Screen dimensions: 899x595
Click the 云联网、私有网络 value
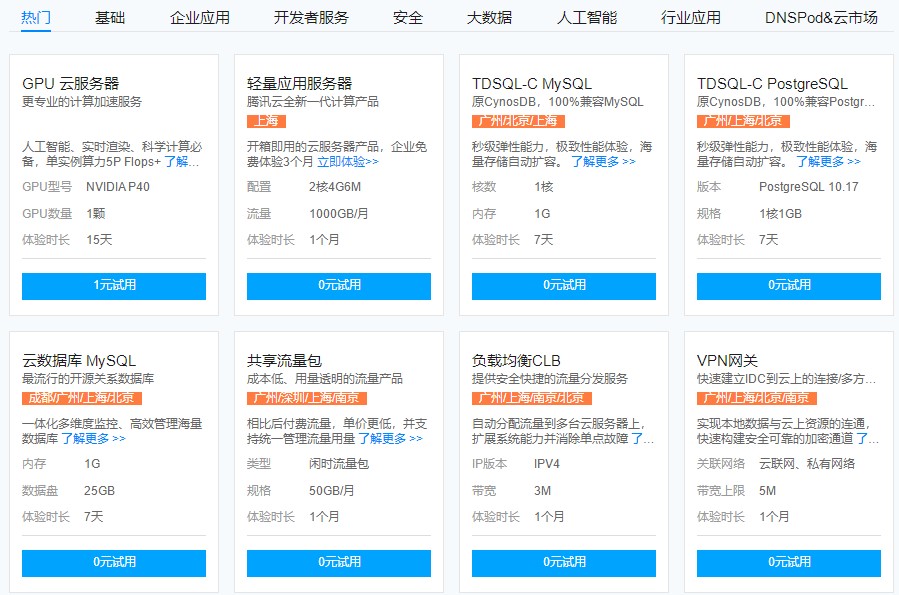(x=807, y=464)
